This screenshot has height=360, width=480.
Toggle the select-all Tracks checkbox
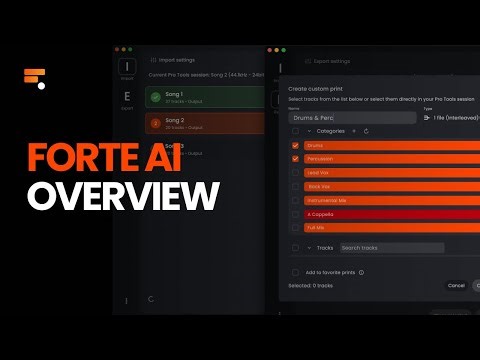tap(295, 248)
